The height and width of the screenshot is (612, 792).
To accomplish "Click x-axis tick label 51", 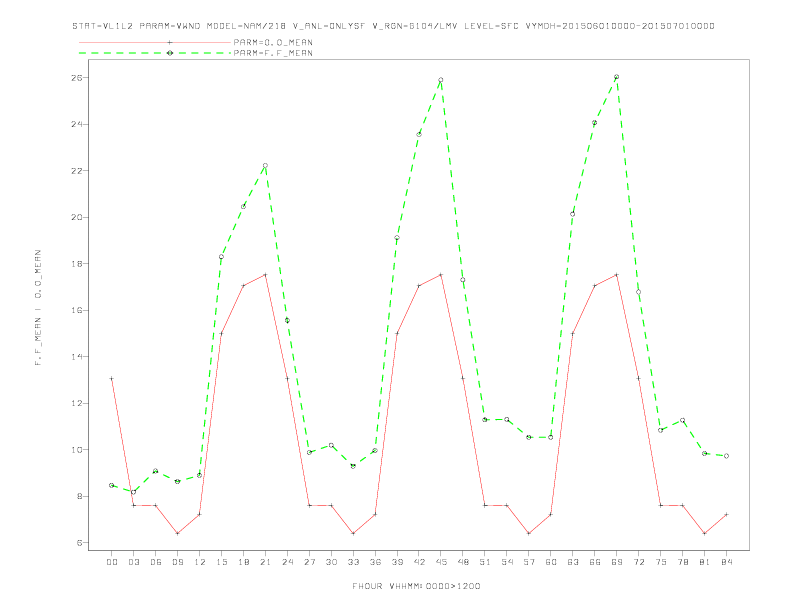I will click(x=485, y=562).
